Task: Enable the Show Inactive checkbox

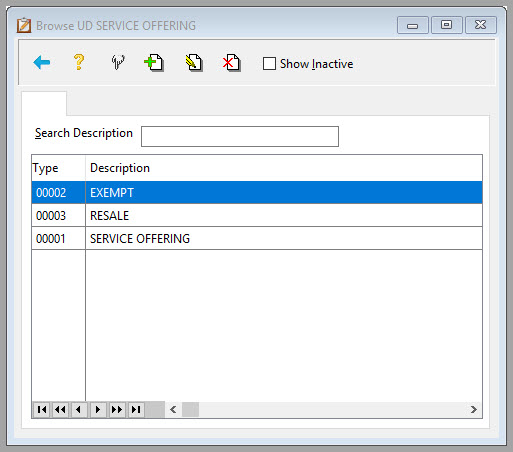Action: point(269,63)
